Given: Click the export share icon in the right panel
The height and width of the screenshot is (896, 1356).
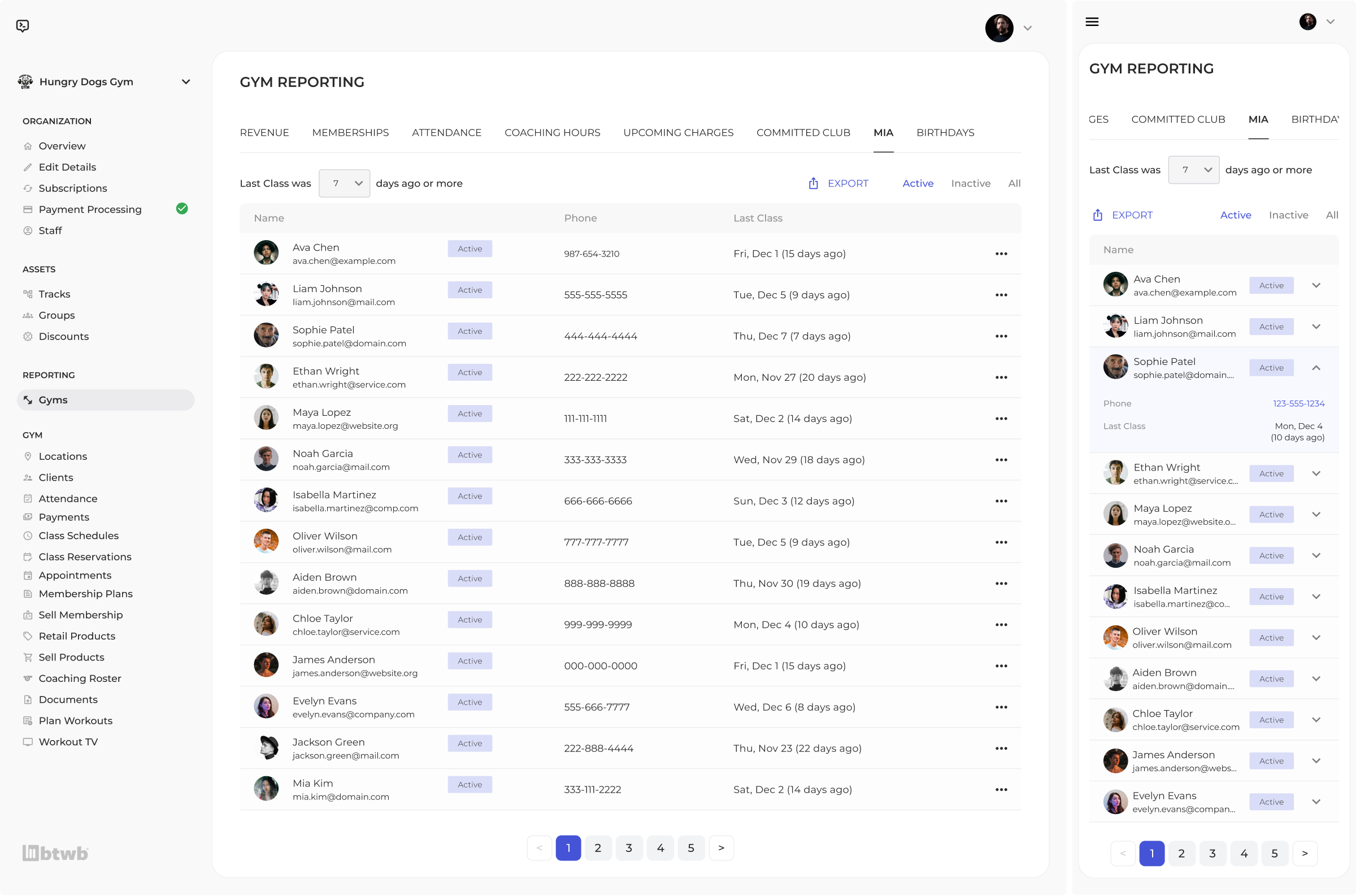Looking at the screenshot, I should 1098,215.
